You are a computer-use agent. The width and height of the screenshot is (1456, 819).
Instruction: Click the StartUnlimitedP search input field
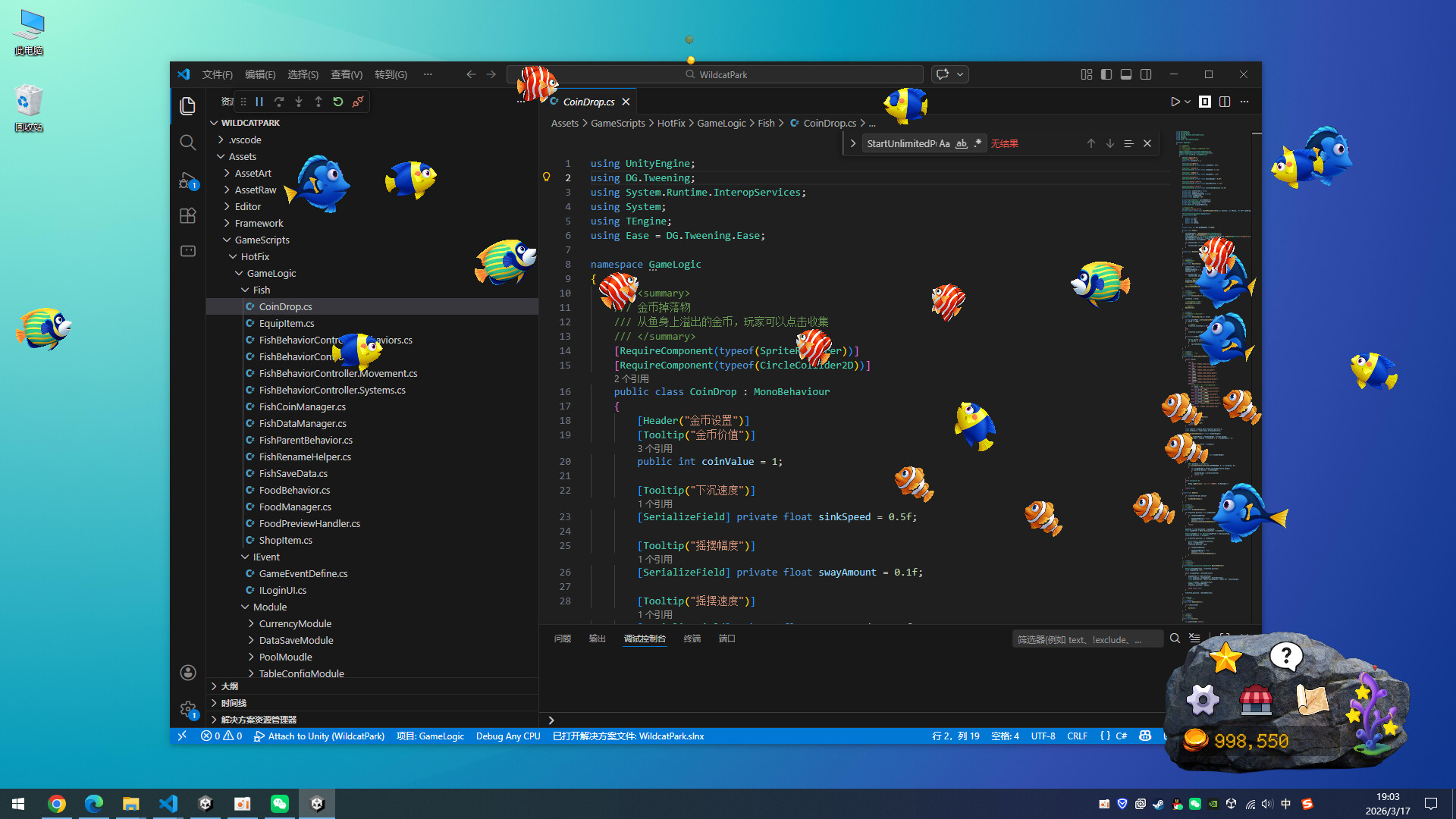(x=902, y=143)
